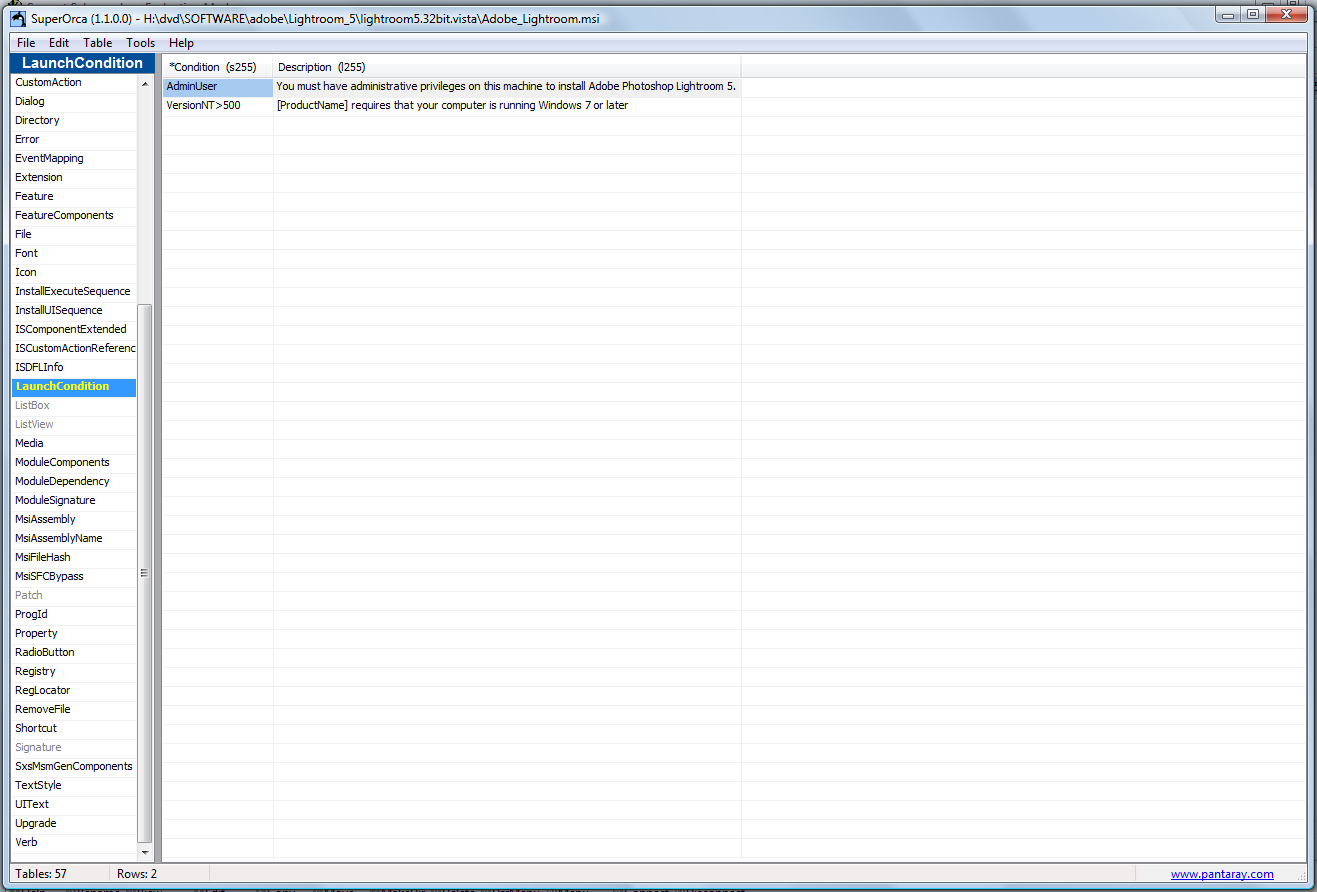Select the MsiAssemblyName table

pos(74,538)
